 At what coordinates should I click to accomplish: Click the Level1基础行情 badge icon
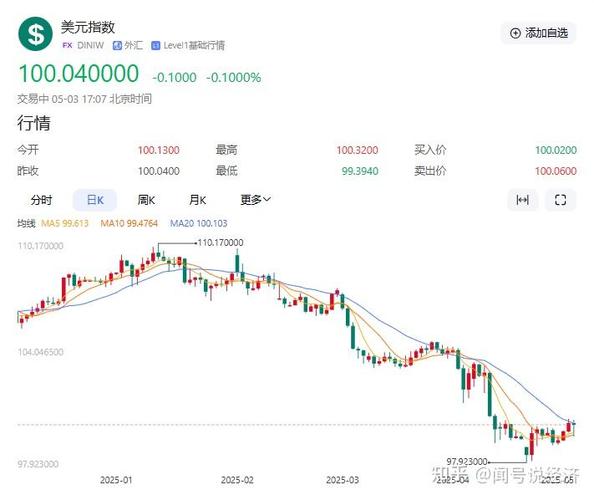pos(155,45)
